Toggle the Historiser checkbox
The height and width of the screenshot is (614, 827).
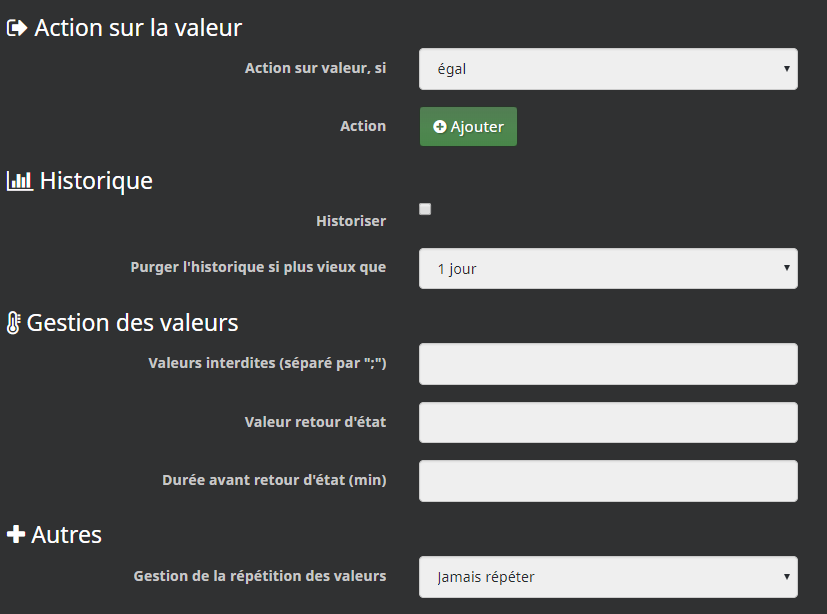click(x=425, y=209)
